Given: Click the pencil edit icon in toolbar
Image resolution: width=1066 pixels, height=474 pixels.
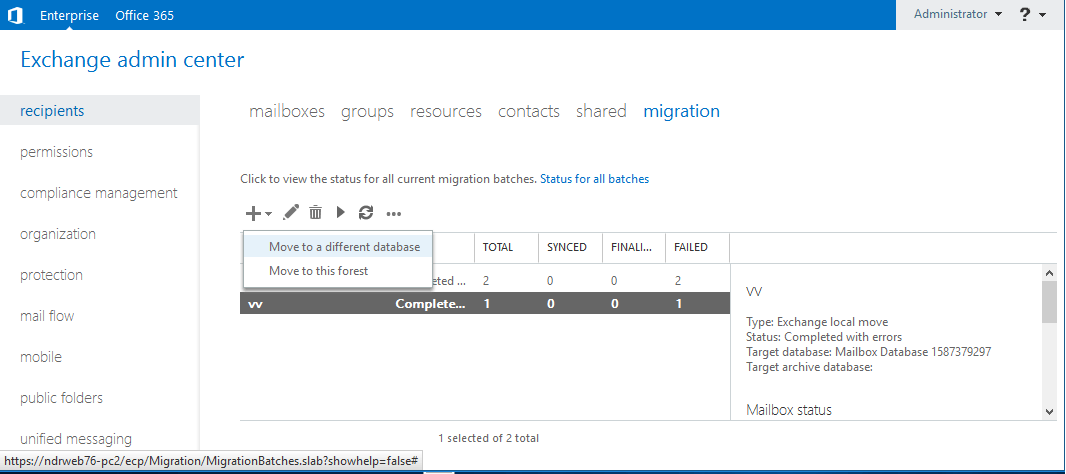Looking at the screenshot, I should (x=291, y=212).
